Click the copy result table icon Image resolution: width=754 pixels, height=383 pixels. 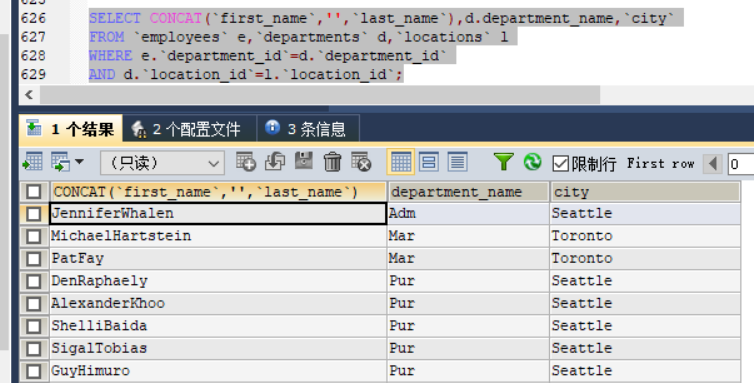[x=61, y=162]
